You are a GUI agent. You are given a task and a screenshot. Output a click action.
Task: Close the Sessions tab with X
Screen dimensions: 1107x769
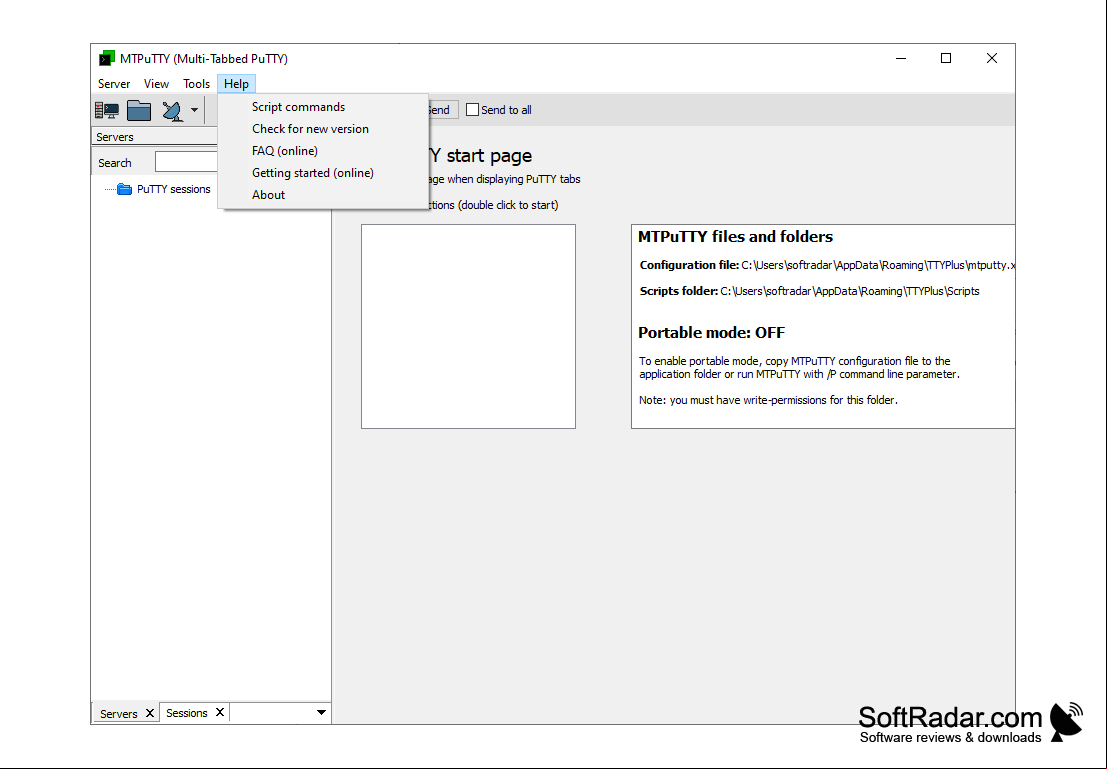[x=220, y=713]
